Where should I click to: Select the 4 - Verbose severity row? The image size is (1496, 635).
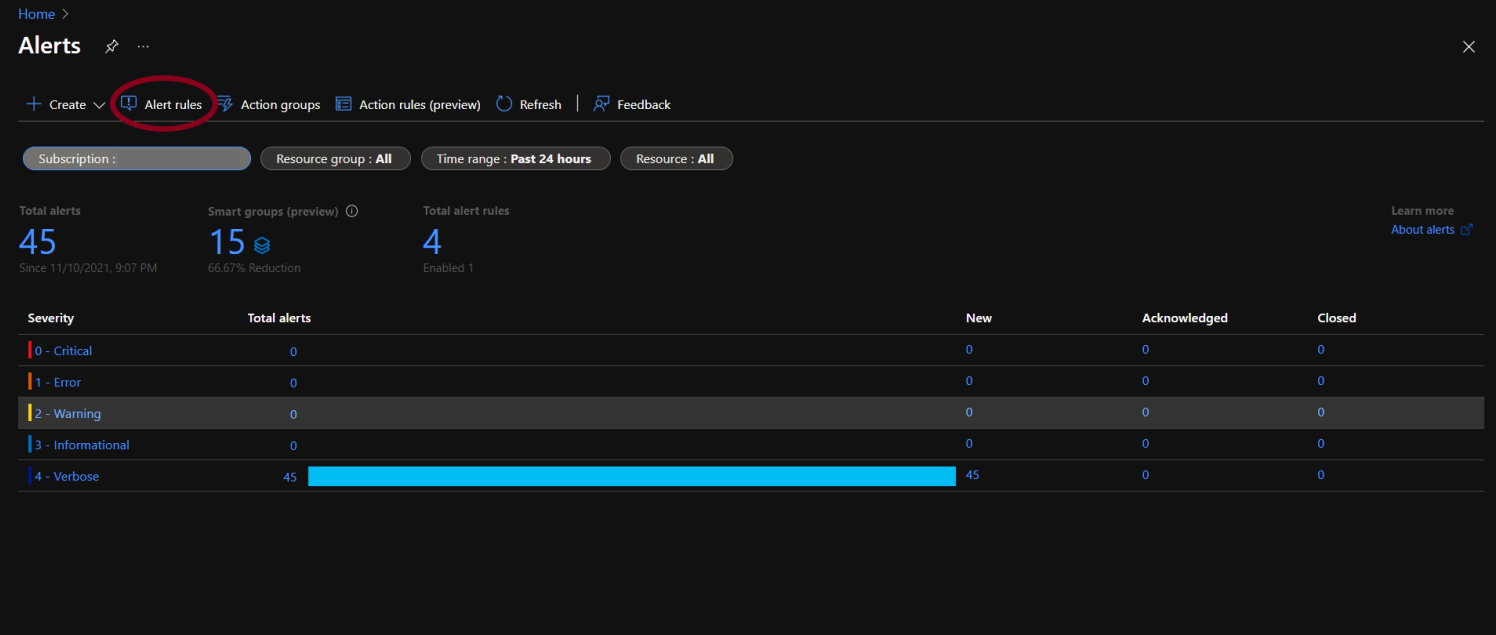coord(64,476)
